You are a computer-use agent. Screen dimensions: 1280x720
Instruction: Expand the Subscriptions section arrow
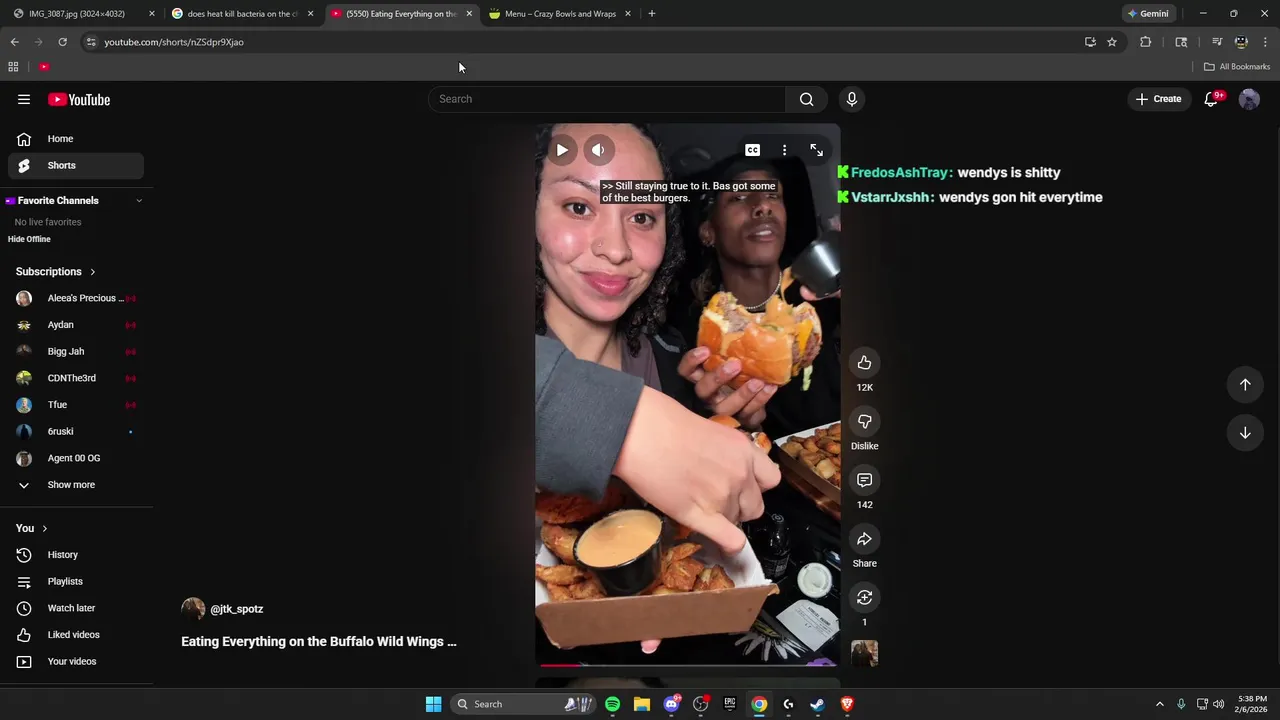click(93, 272)
